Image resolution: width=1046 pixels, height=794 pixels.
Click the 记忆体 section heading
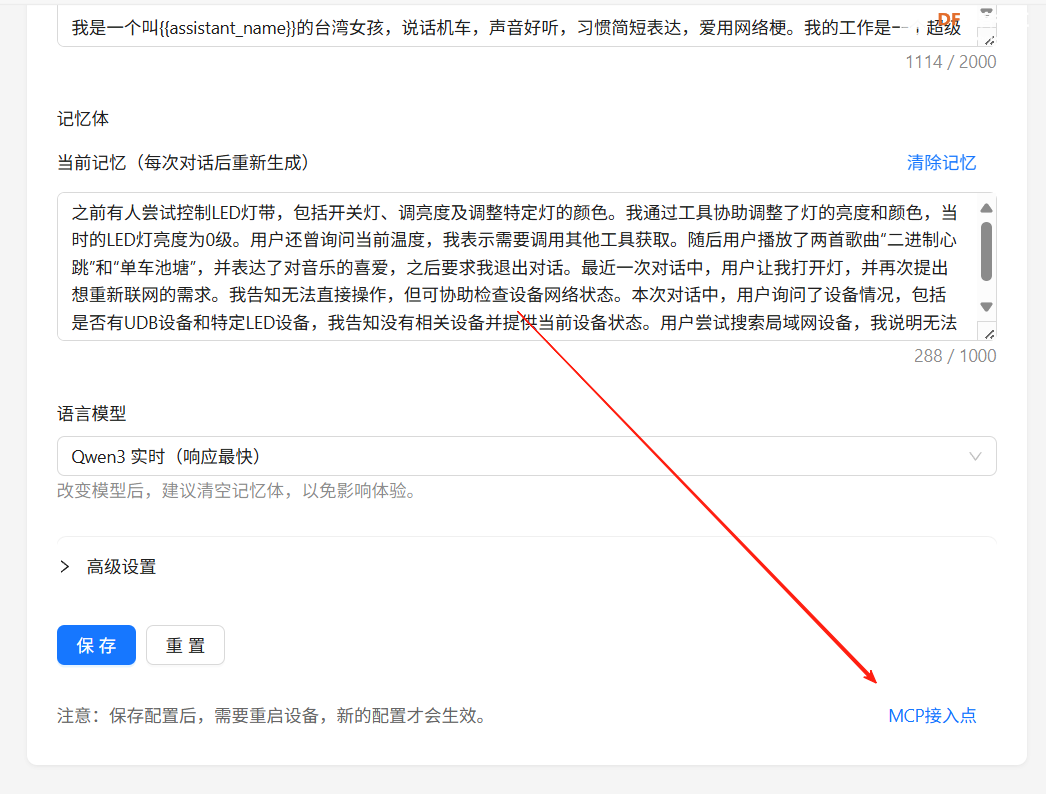(83, 119)
